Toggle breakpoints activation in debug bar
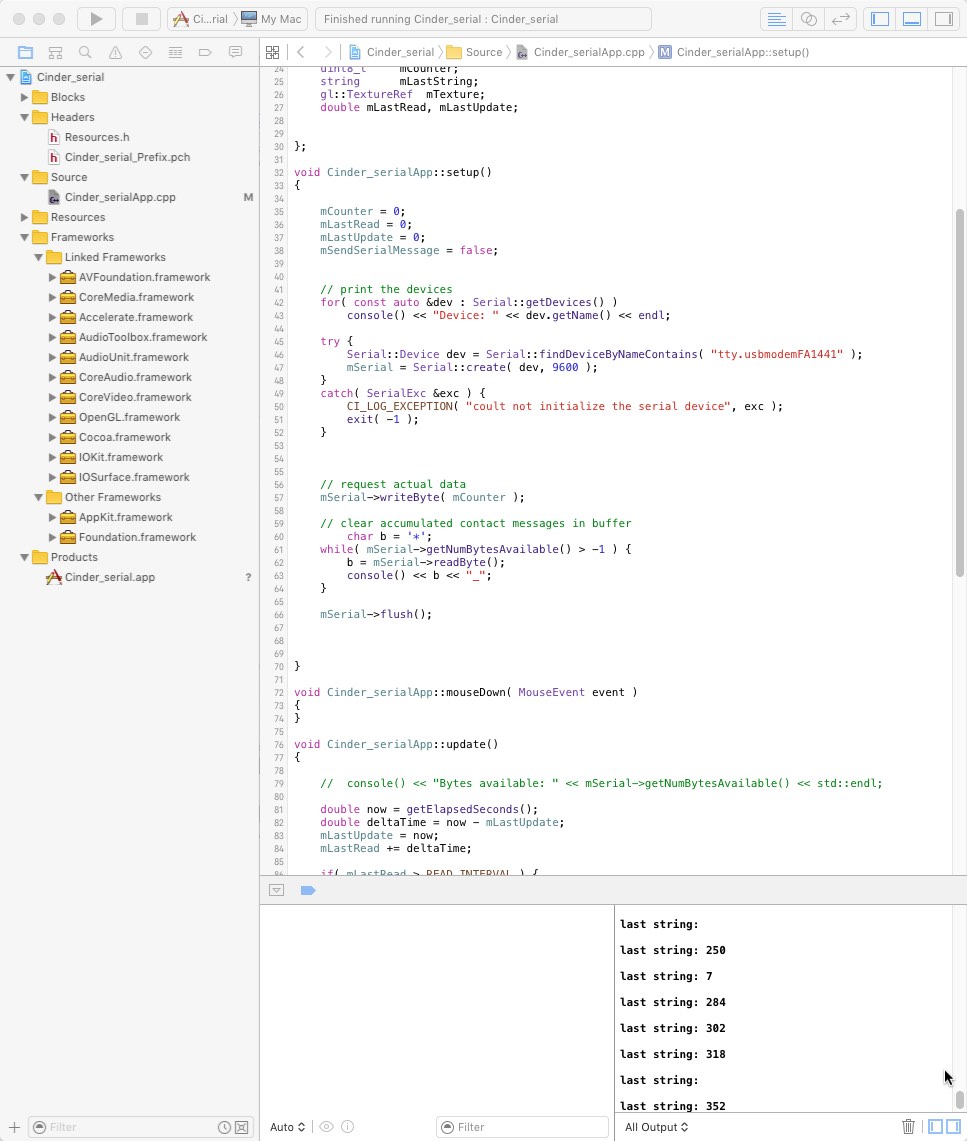Image resolution: width=967 pixels, height=1141 pixels. (x=308, y=890)
